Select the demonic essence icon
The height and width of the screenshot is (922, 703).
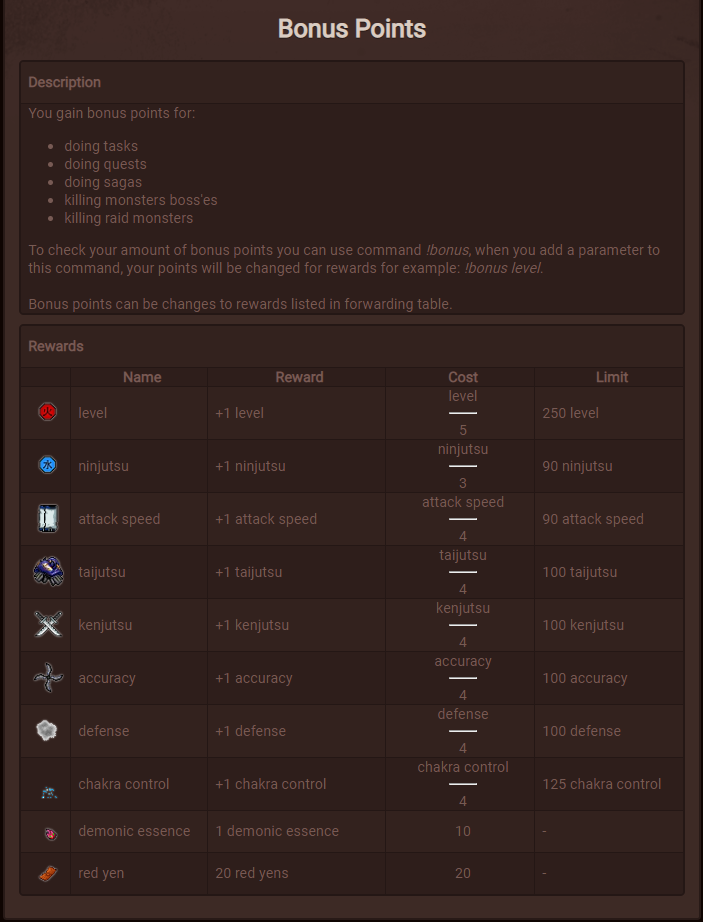(51, 833)
